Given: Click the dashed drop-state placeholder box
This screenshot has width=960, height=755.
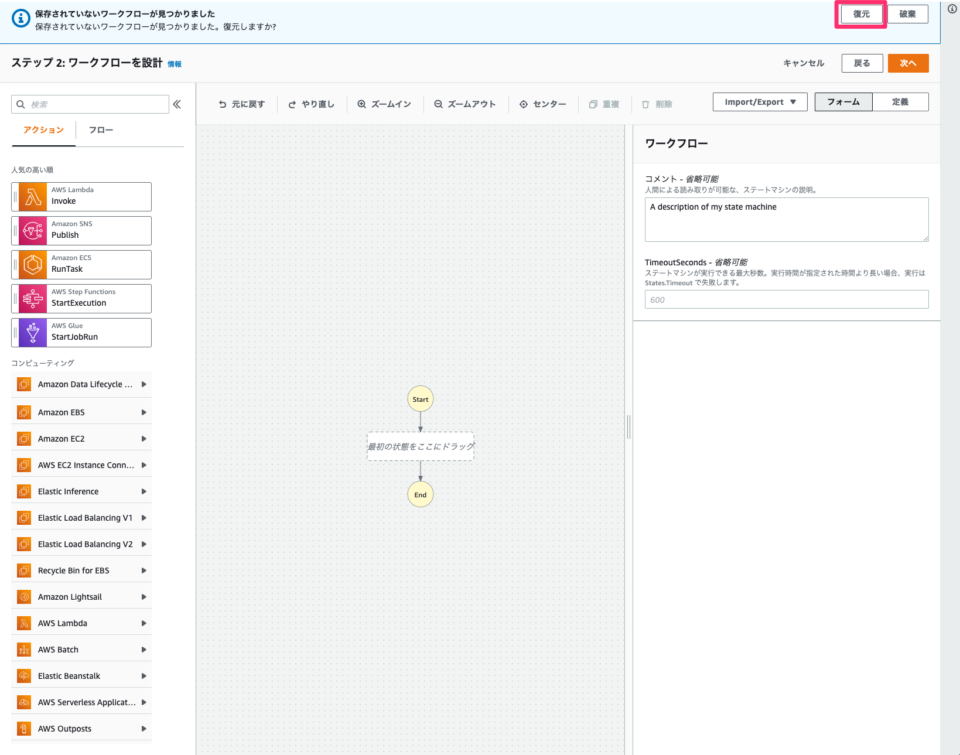Looking at the screenshot, I should tap(420, 446).
